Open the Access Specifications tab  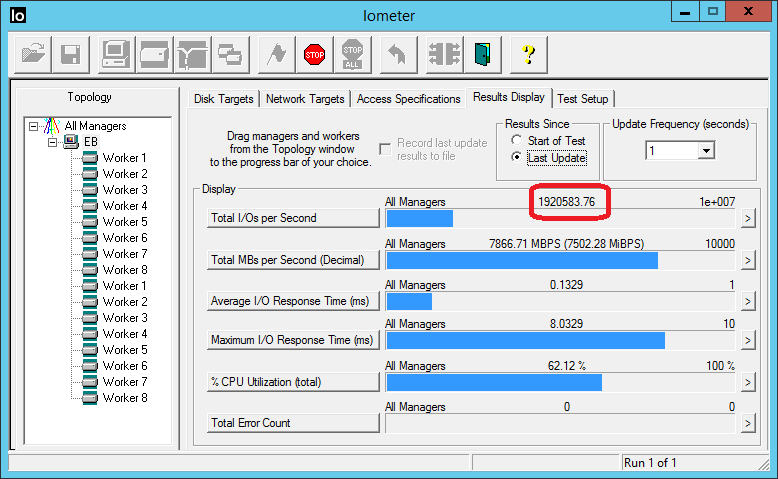point(407,99)
